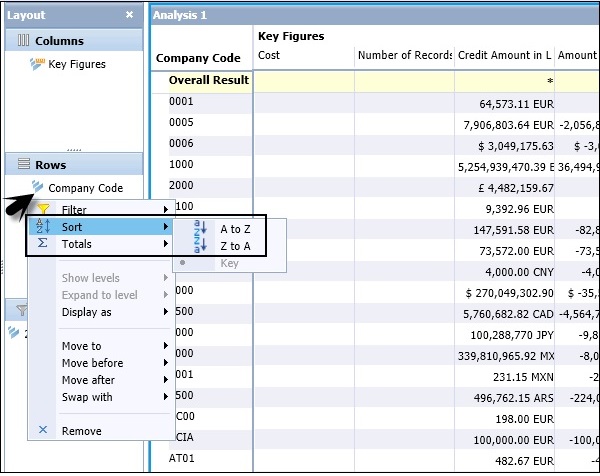Select the Overall Result row header

click(208, 80)
